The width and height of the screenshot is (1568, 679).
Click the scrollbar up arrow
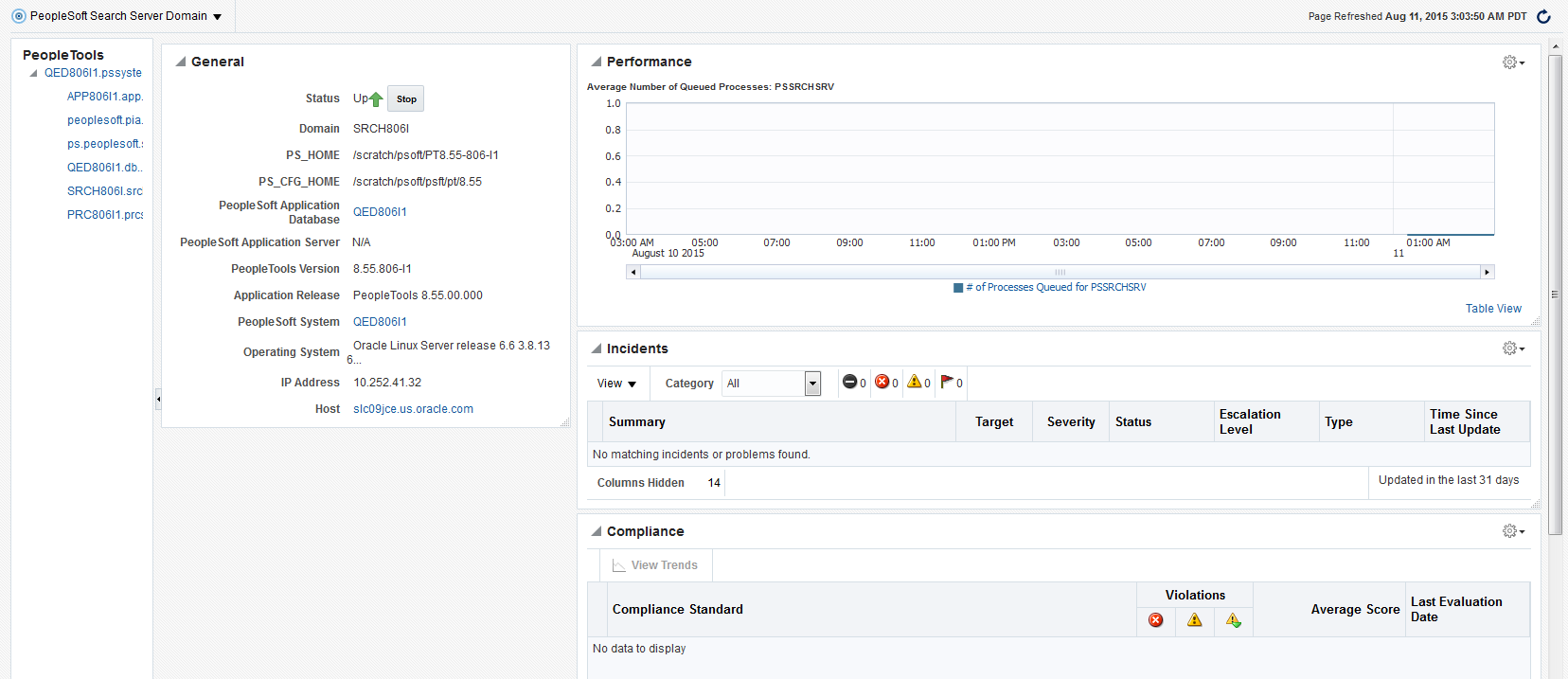pos(1555,46)
